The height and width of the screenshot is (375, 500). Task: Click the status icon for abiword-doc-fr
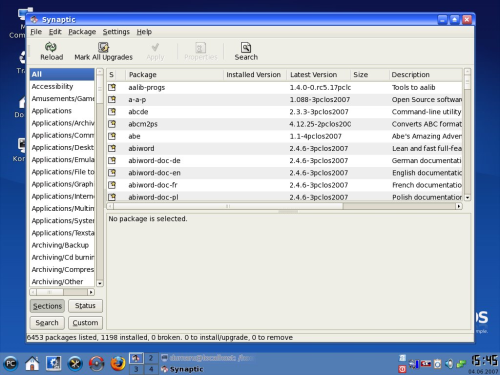(112, 185)
